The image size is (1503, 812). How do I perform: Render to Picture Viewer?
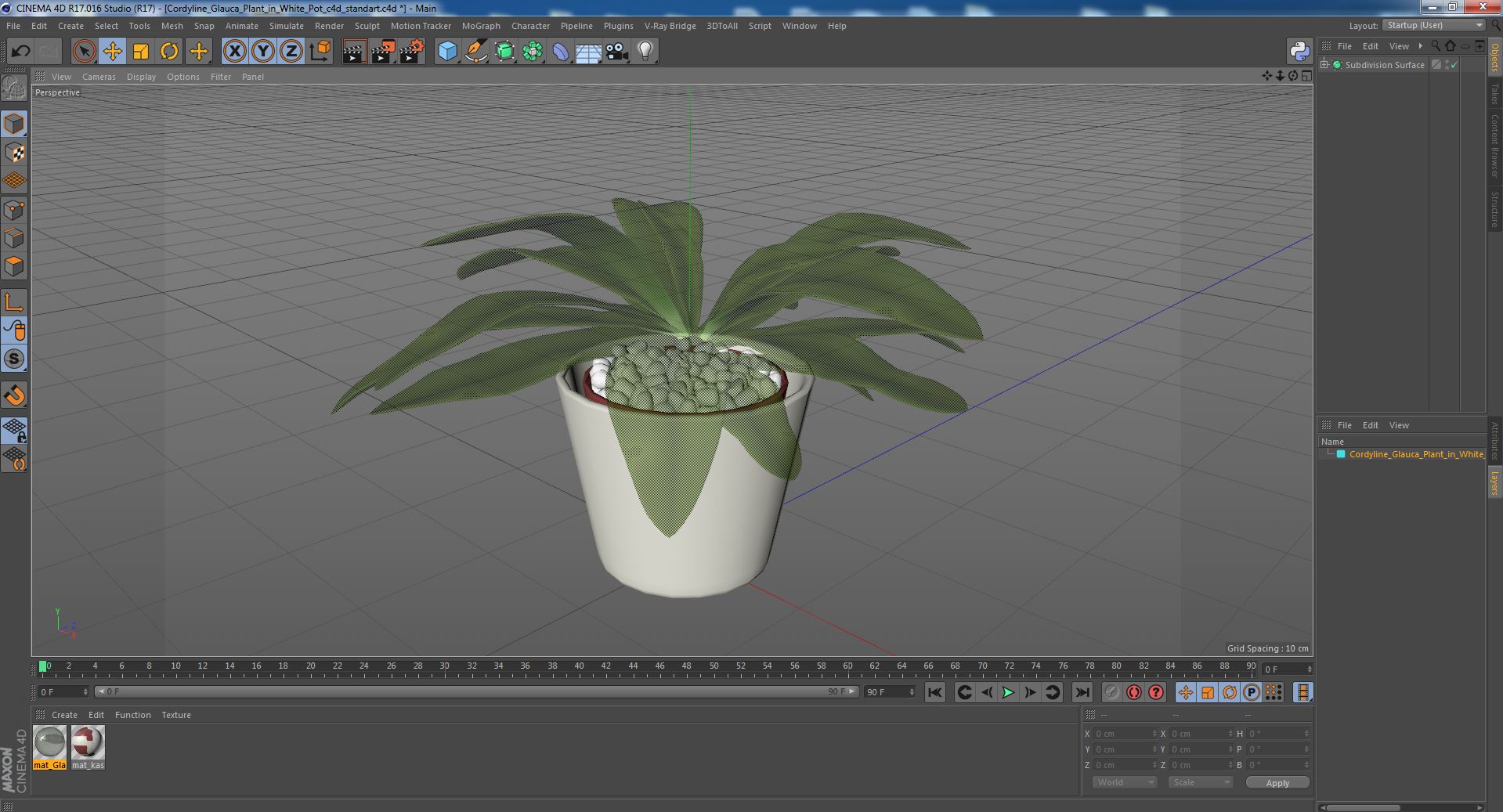click(383, 52)
